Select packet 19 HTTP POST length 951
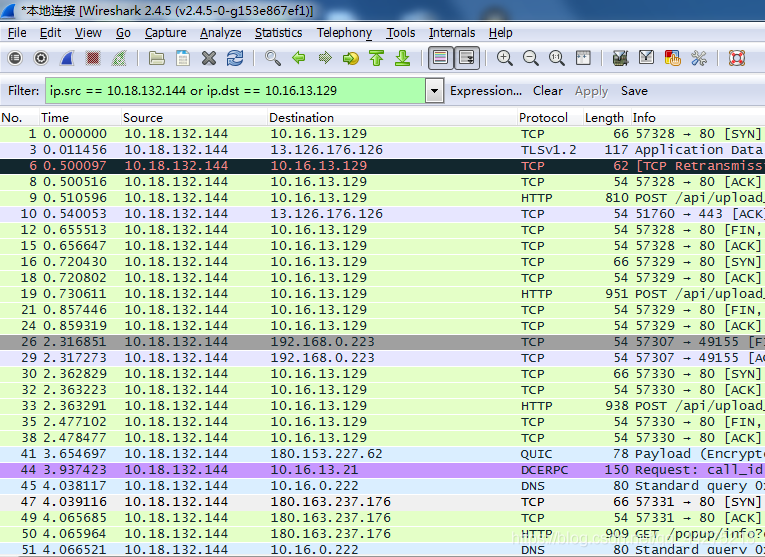This screenshot has width=765, height=557. (x=382, y=294)
